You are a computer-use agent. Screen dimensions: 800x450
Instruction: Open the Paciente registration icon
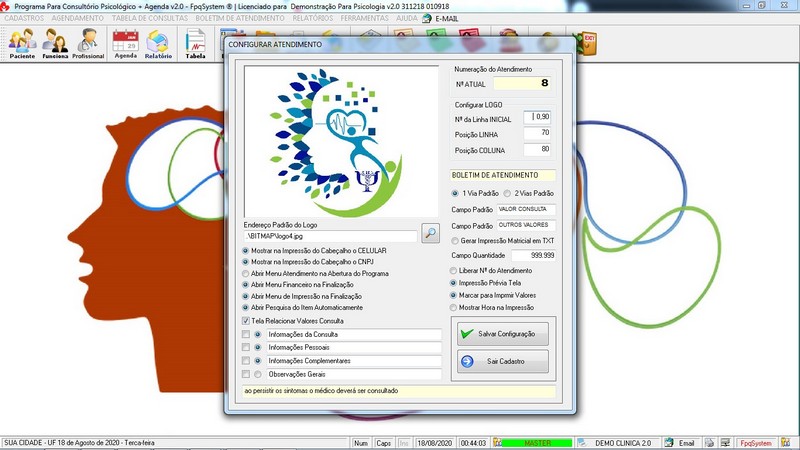click(22, 44)
